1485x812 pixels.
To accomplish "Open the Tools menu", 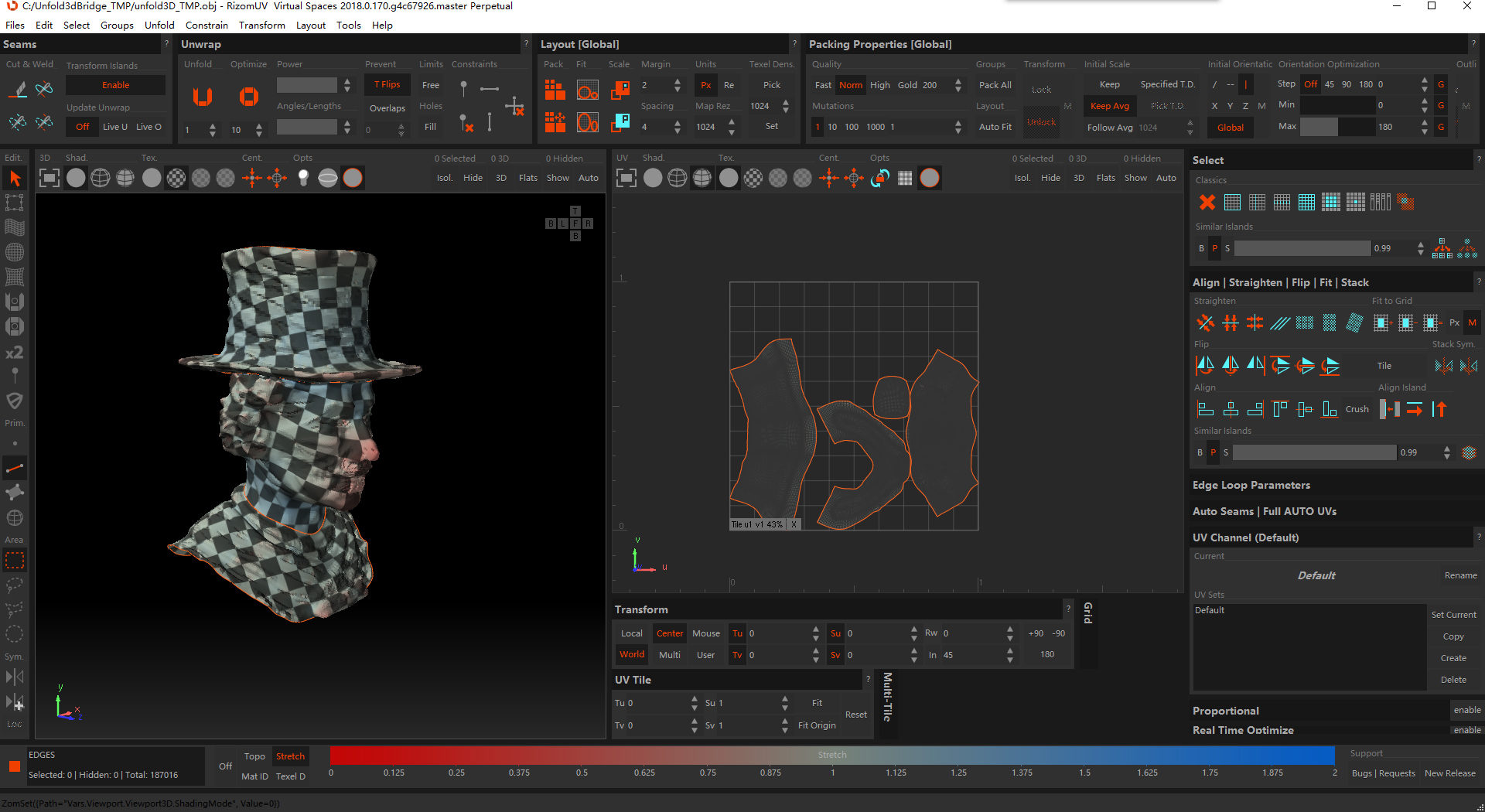I will [349, 25].
